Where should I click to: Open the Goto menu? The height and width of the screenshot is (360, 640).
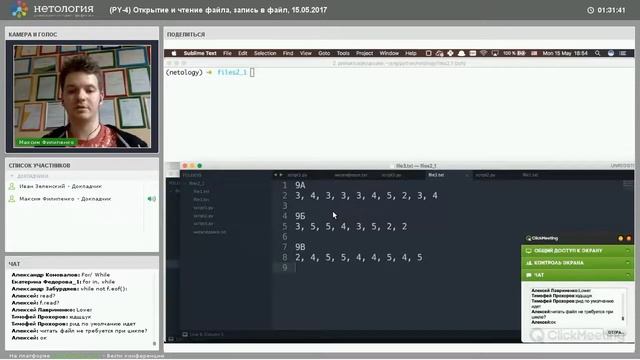point(324,53)
